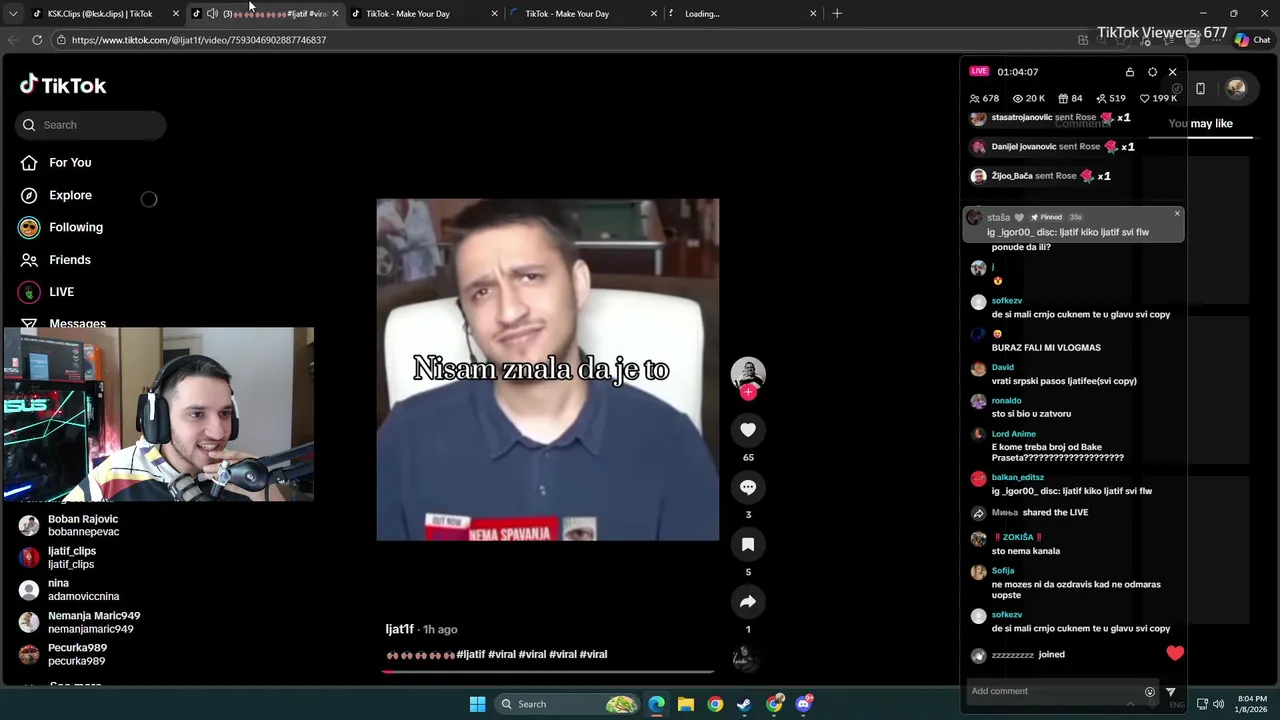Click the browser address bar URL
The width and height of the screenshot is (1280, 720).
coord(199,40)
